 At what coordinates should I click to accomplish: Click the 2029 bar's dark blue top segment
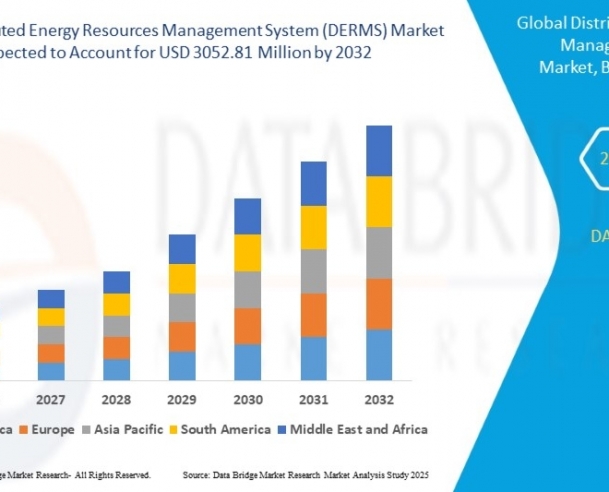point(182,249)
